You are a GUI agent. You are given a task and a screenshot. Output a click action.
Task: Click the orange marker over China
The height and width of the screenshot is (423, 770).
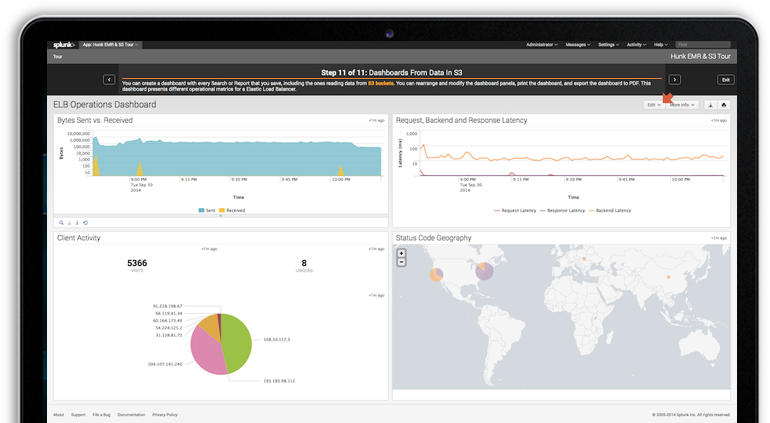pos(668,277)
